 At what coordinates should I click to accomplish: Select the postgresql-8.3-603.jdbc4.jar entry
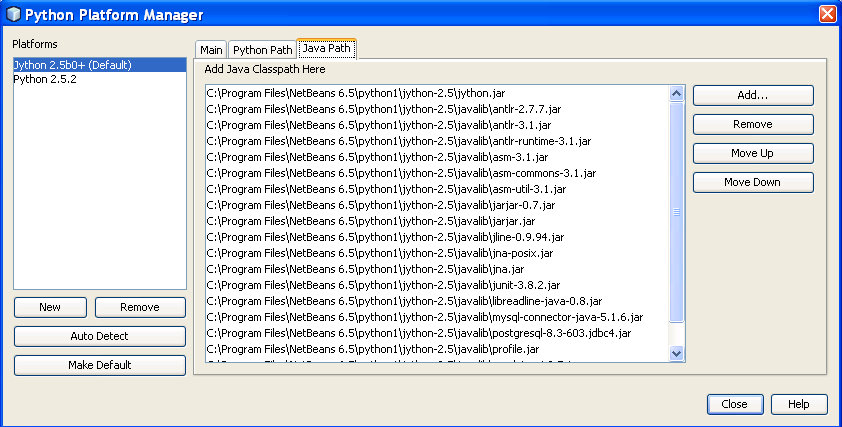pyautogui.click(x=437, y=333)
